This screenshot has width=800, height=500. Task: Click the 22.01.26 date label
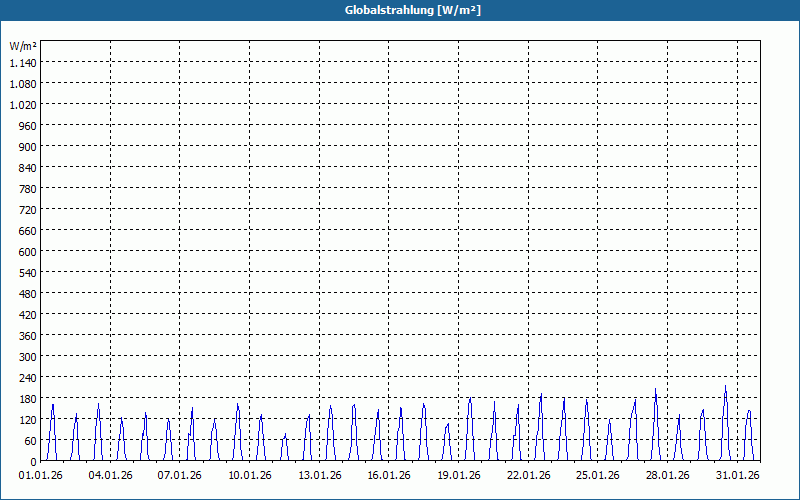[x=529, y=476]
